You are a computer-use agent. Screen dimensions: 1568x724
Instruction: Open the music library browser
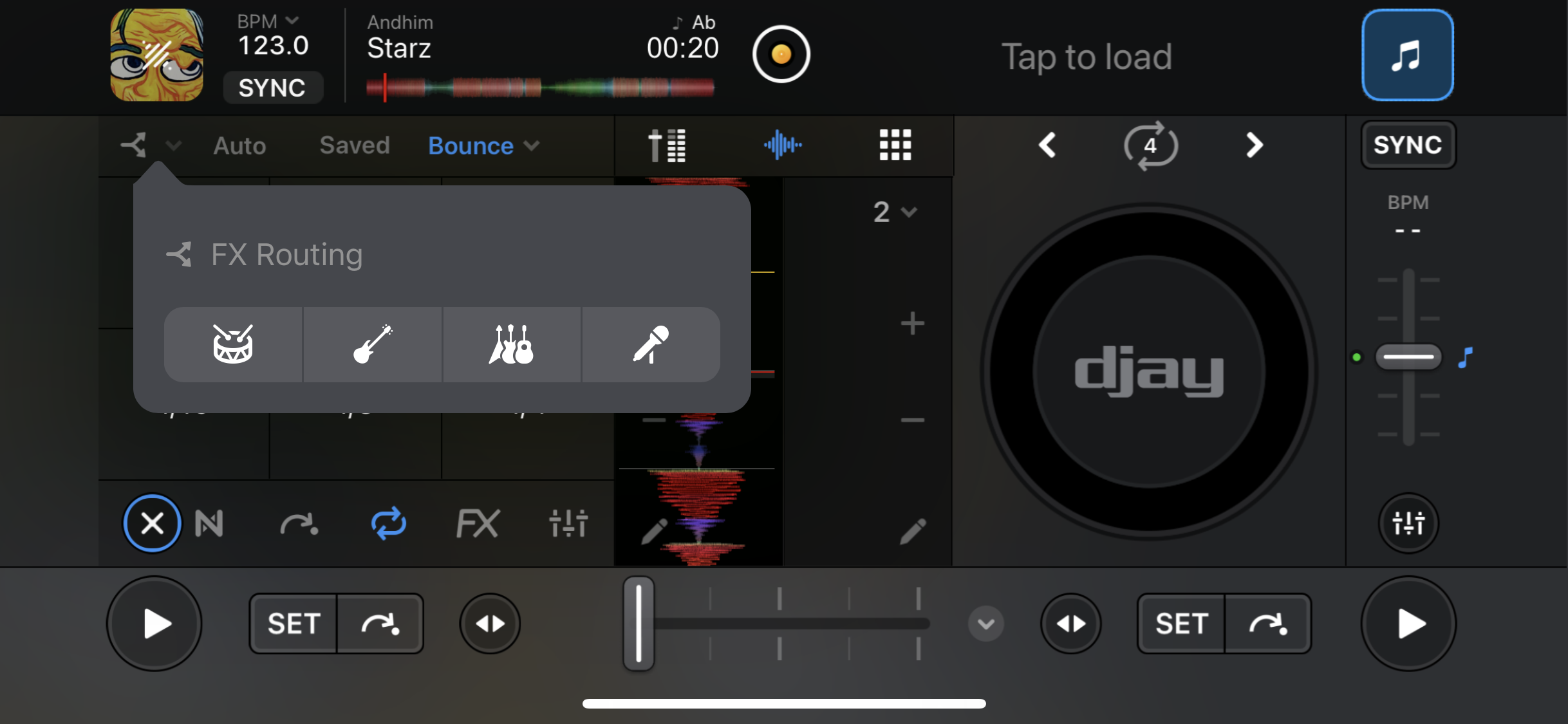coord(1407,55)
